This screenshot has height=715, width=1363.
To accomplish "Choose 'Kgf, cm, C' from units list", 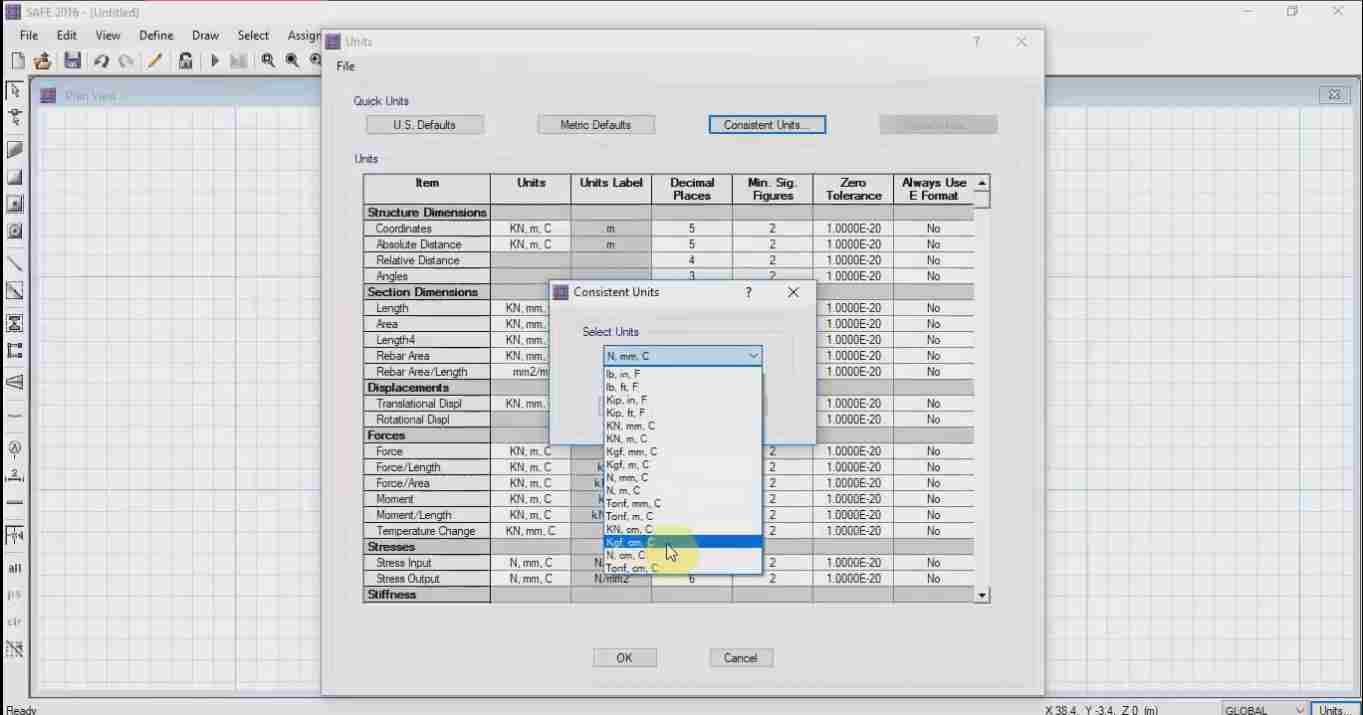I will pyautogui.click(x=631, y=542).
